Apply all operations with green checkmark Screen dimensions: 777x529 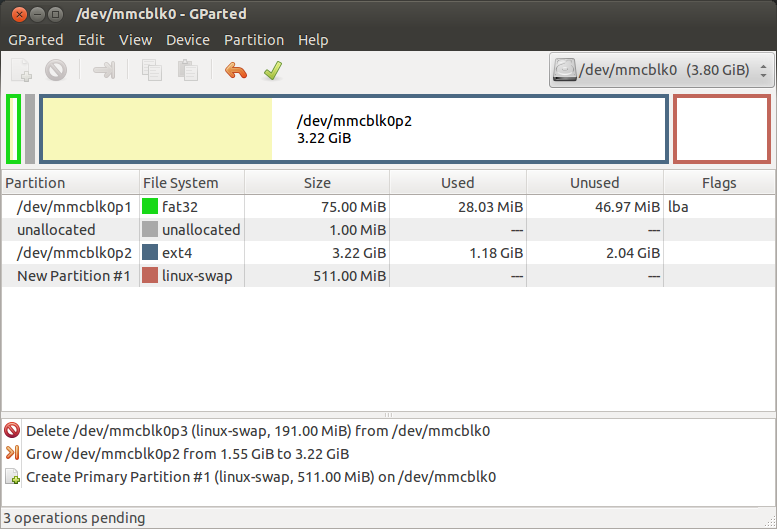(272, 70)
